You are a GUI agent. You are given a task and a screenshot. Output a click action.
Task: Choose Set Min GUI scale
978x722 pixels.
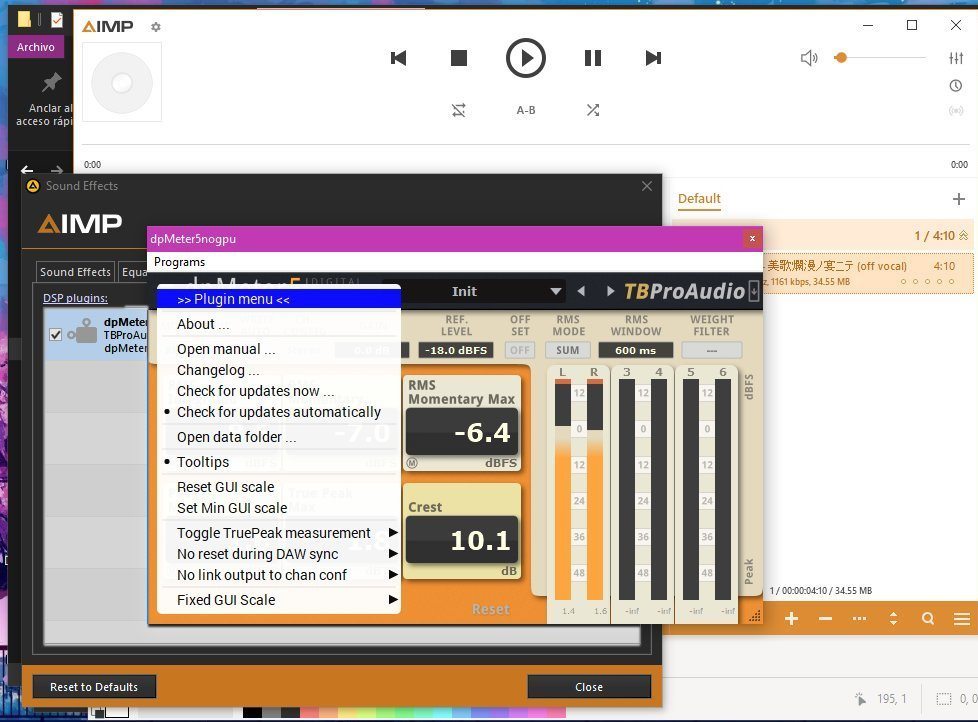click(x=279, y=508)
